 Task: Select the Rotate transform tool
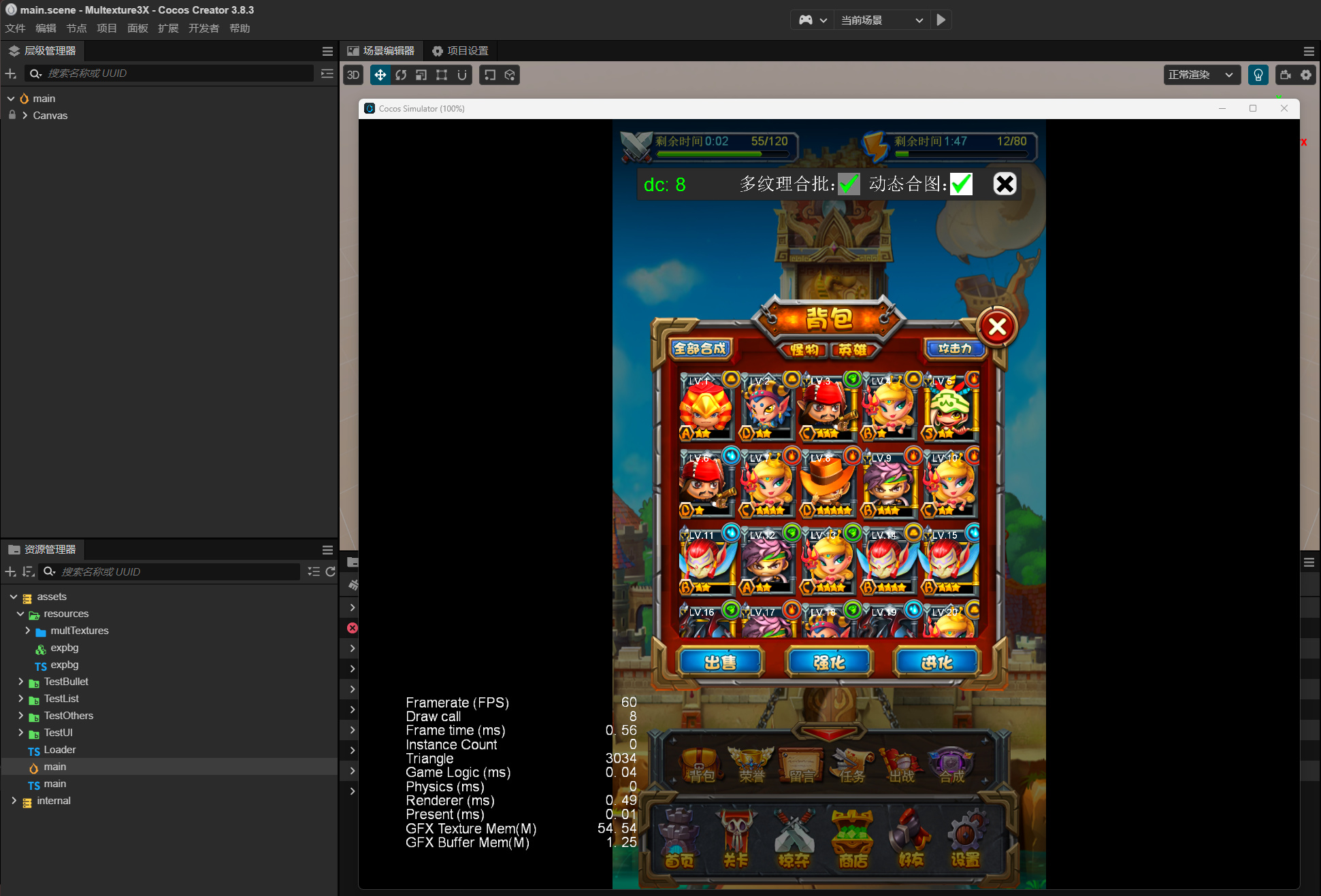pyautogui.click(x=401, y=75)
